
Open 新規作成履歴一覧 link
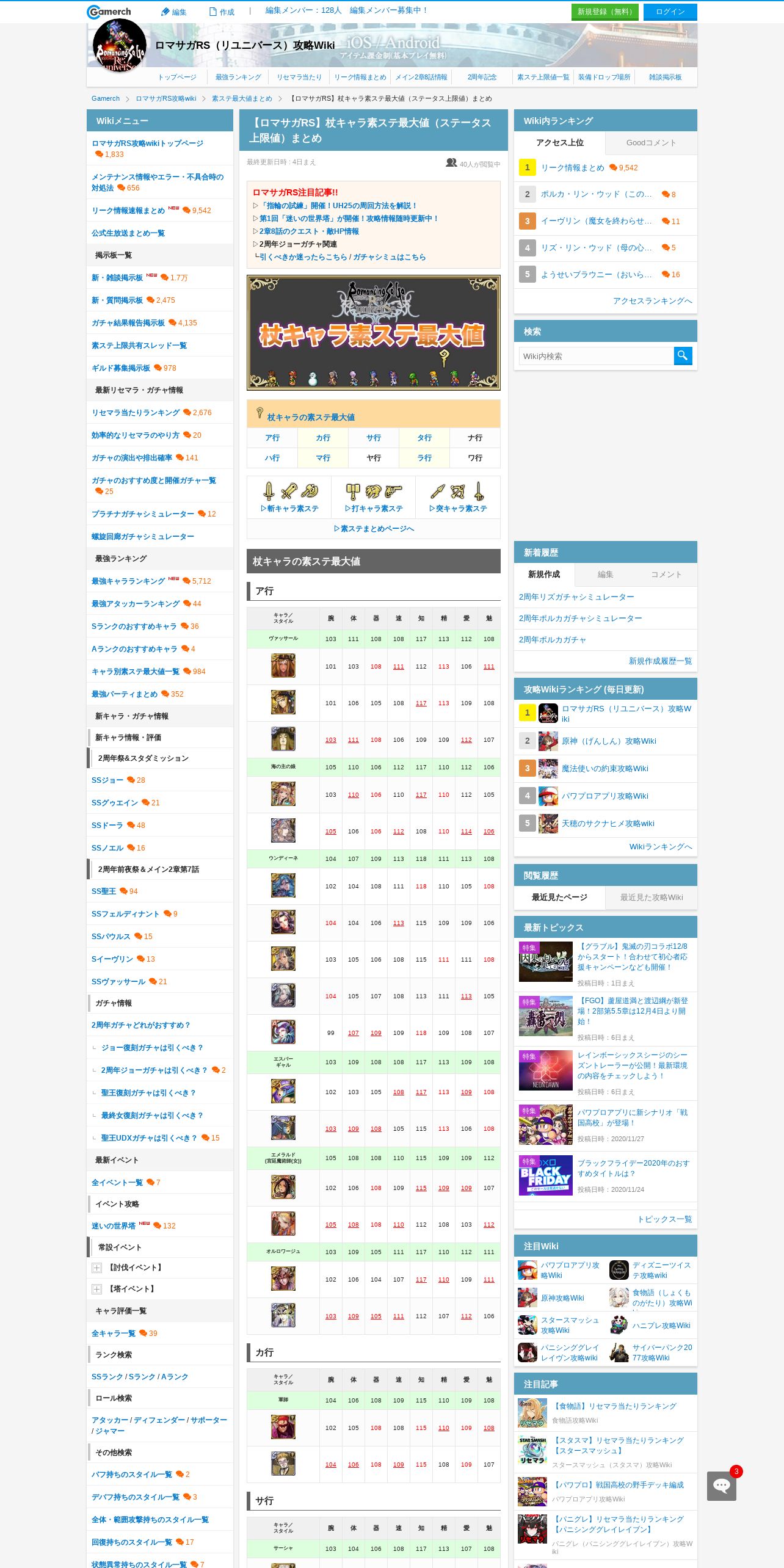[x=660, y=661]
